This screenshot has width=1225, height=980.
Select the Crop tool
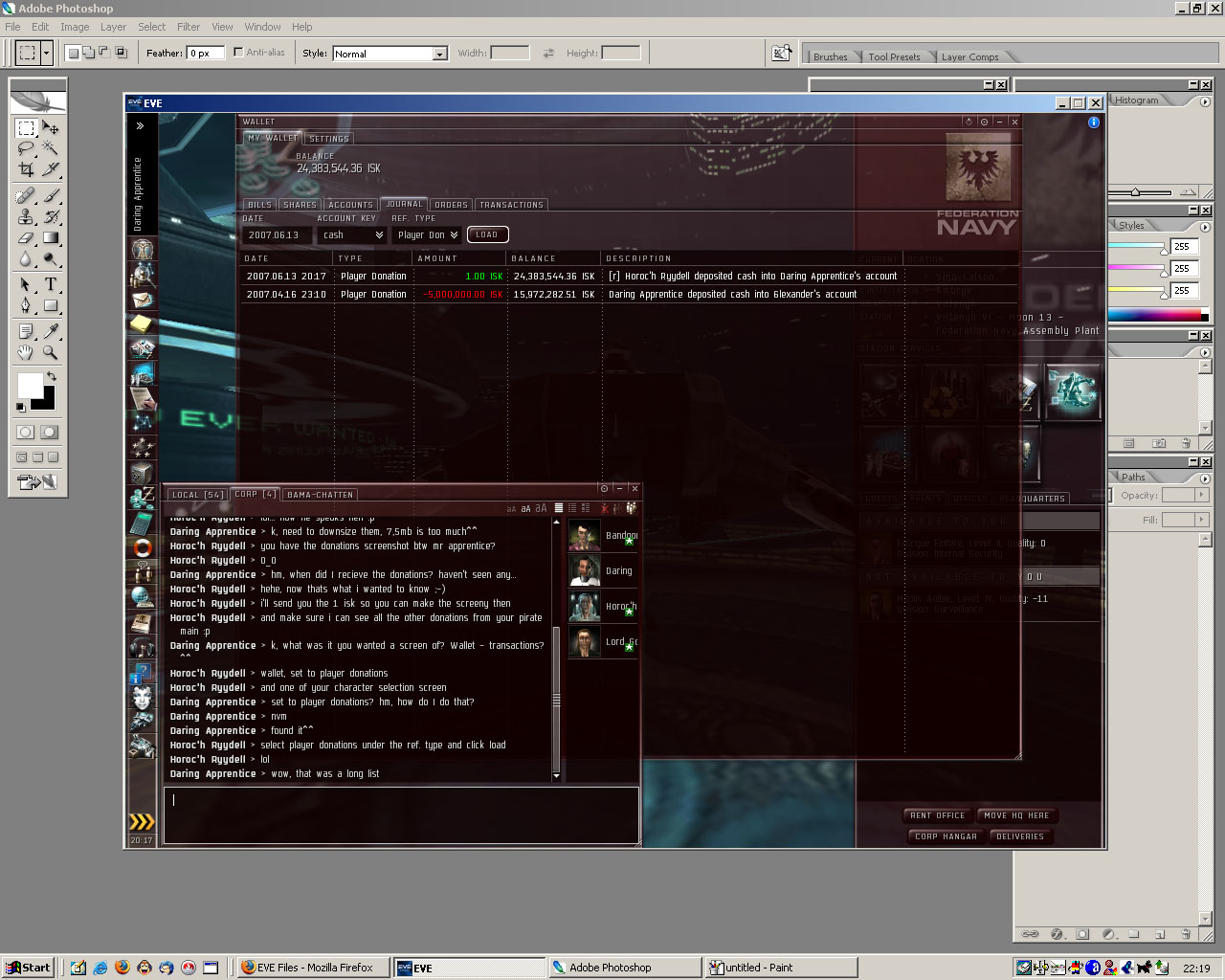(26, 169)
